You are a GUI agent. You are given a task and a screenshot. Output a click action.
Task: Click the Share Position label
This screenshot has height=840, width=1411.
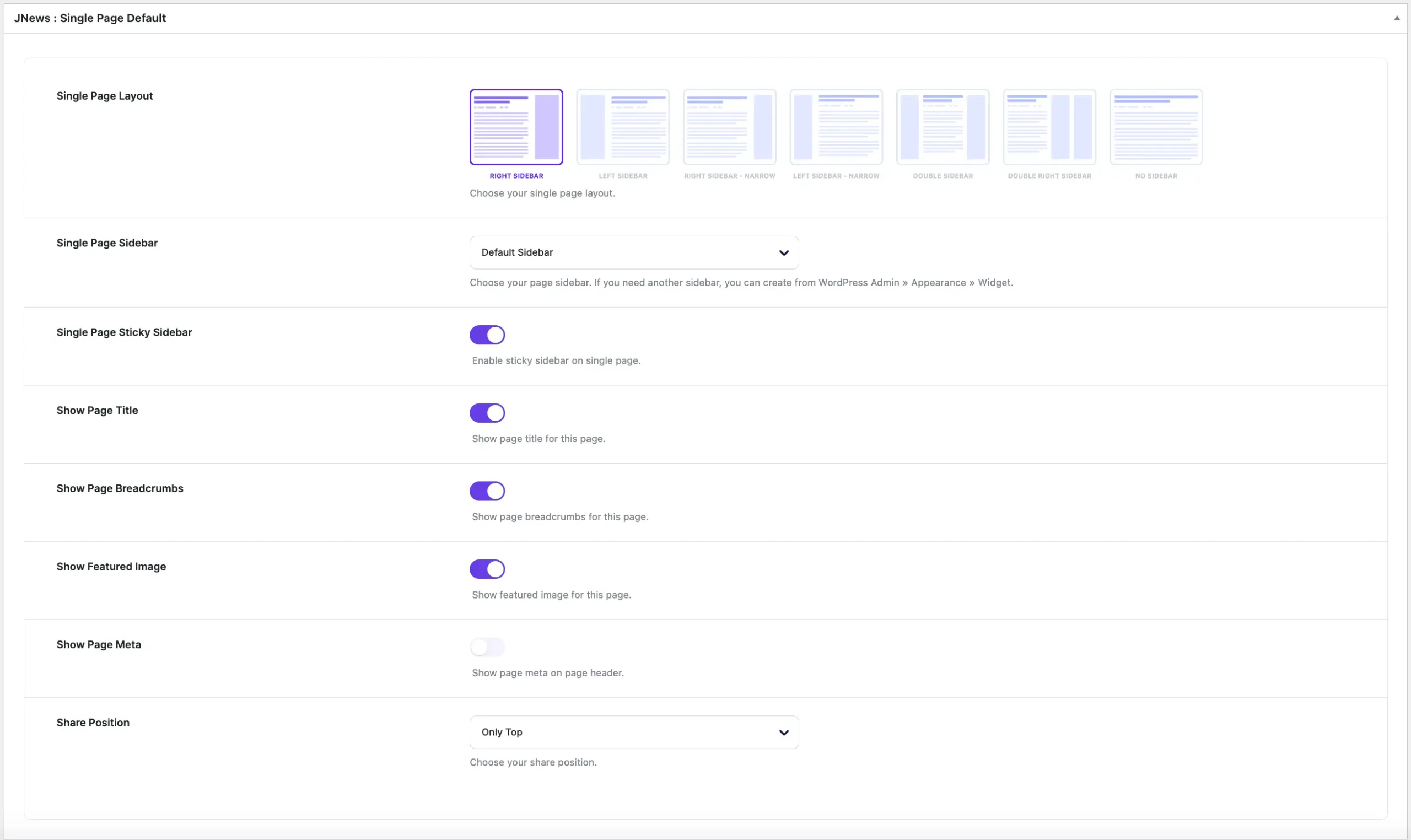click(x=93, y=722)
